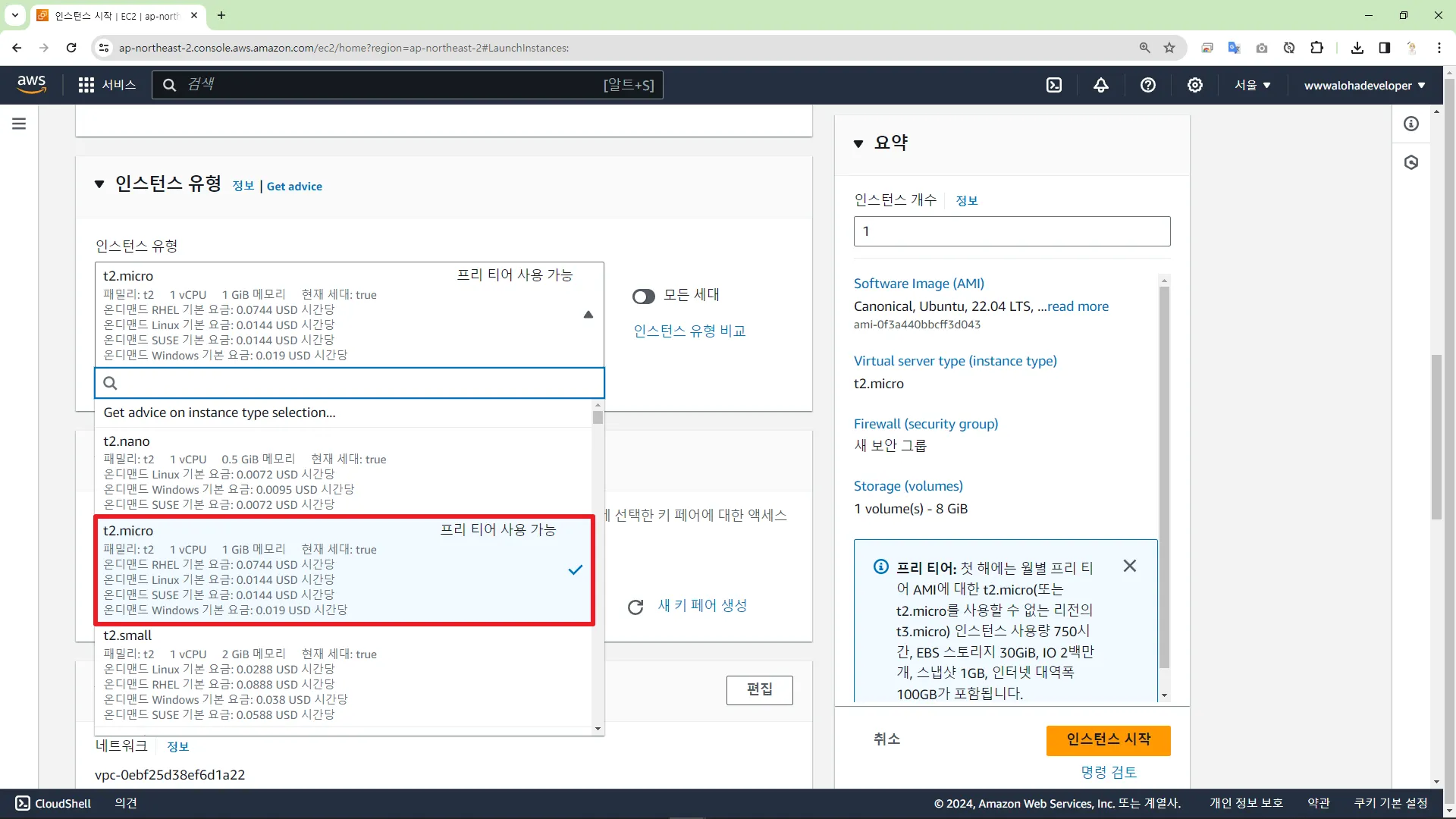Screen dimensions: 1456x819
Task: Open the 서울 region dropdown
Action: click(x=1252, y=85)
